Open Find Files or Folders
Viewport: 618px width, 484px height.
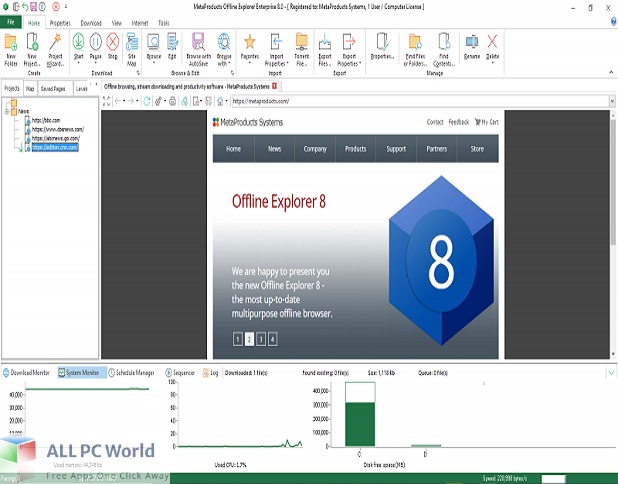(415, 49)
